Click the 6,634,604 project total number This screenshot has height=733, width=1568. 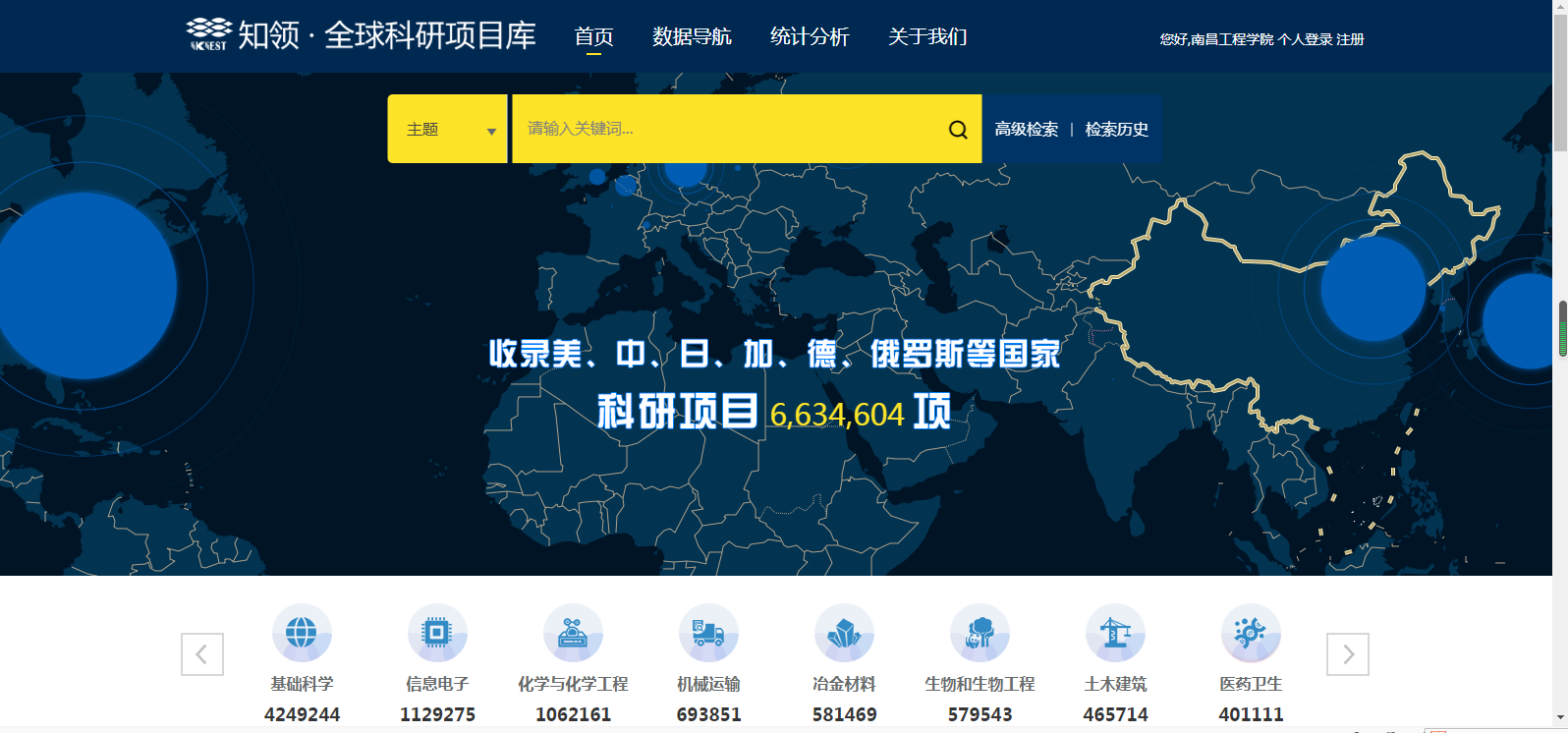[837, 415]
